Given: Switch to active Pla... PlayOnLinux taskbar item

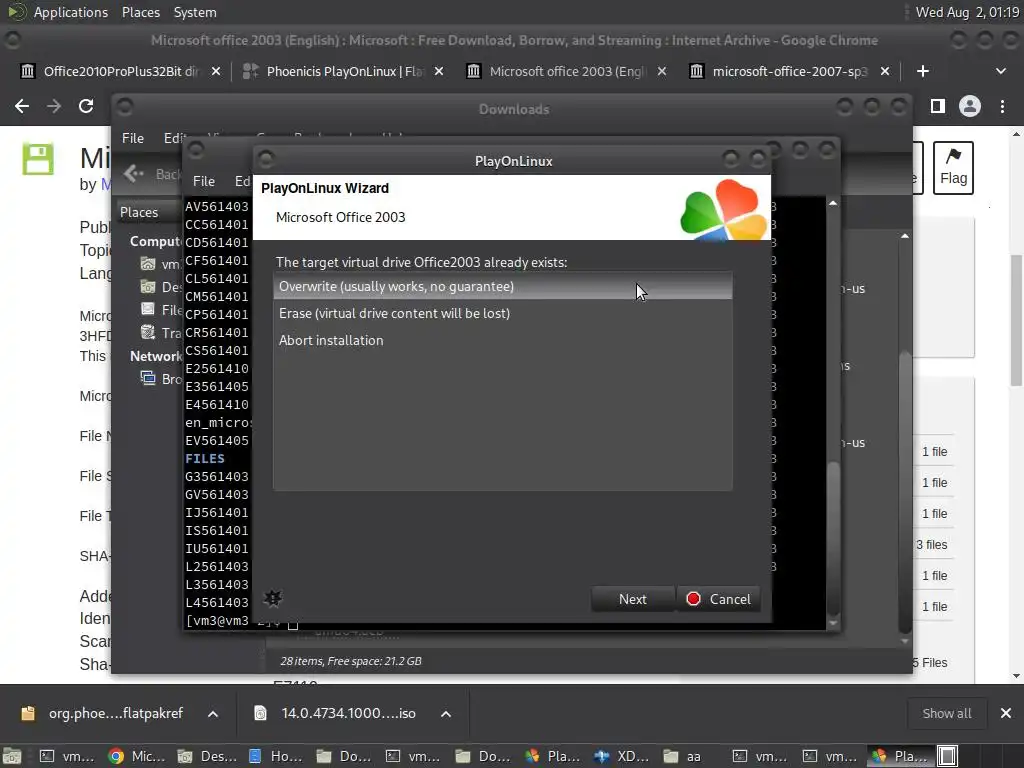Looking at the screenshot, I should pos(902,756).
